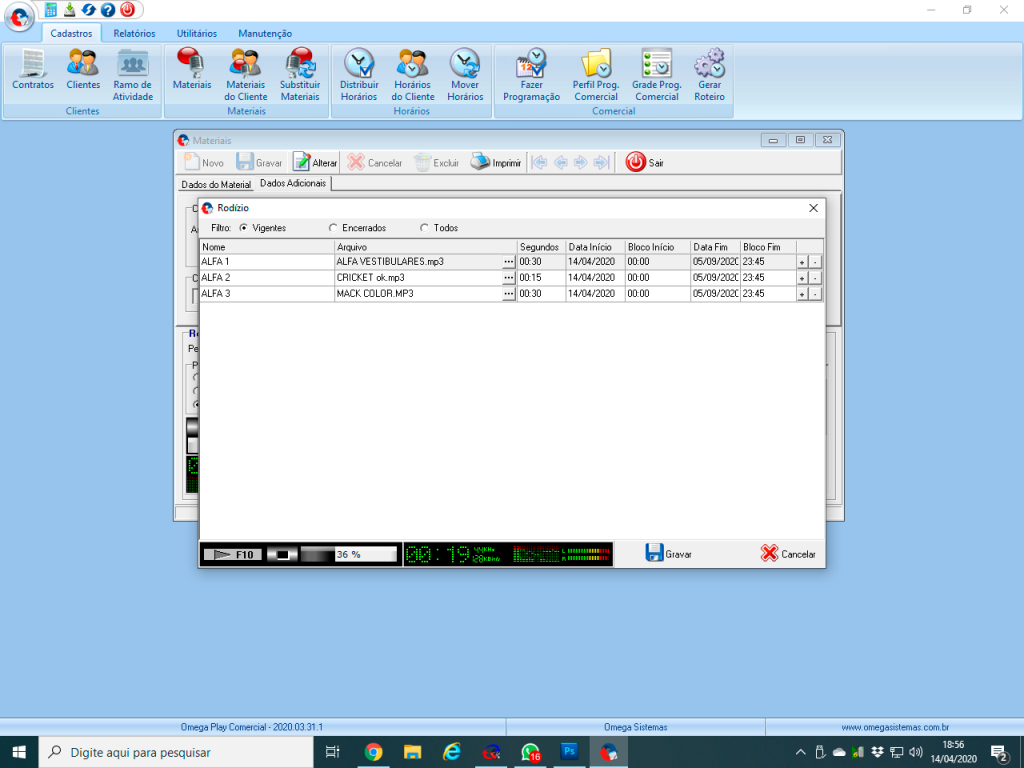This screenshot has width=1024, height=768.
Task: Switch to the Relatórios ribbon tab
Action: (x=134, y=33)
